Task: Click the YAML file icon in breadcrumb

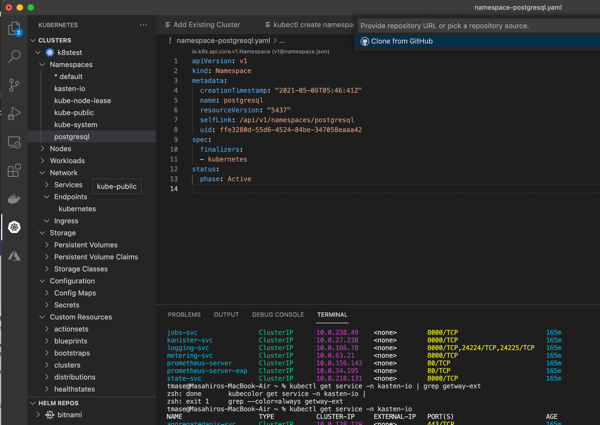Action: (x=170, y=41)
